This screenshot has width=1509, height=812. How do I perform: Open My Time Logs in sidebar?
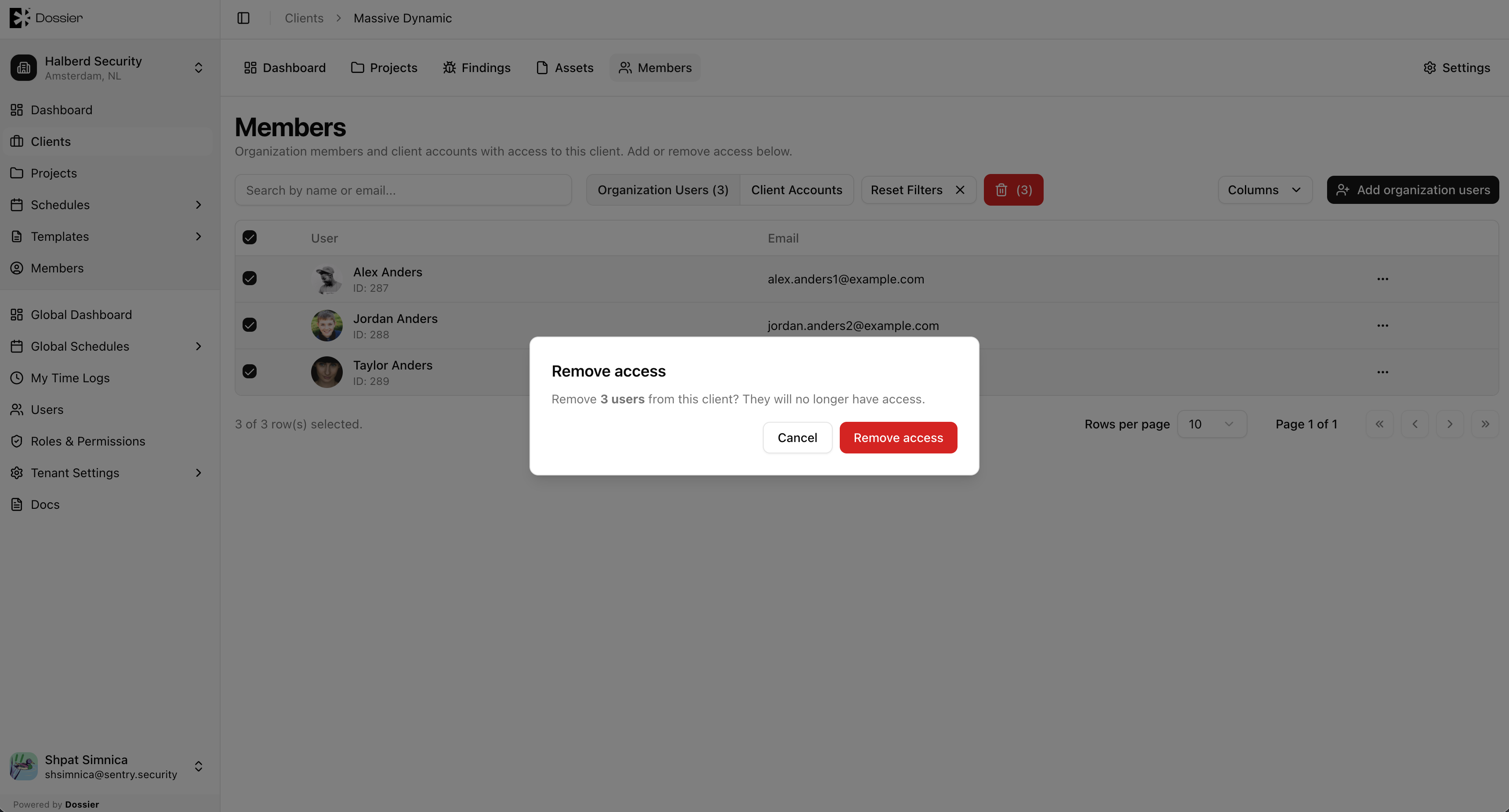click(x=70, y=378)
